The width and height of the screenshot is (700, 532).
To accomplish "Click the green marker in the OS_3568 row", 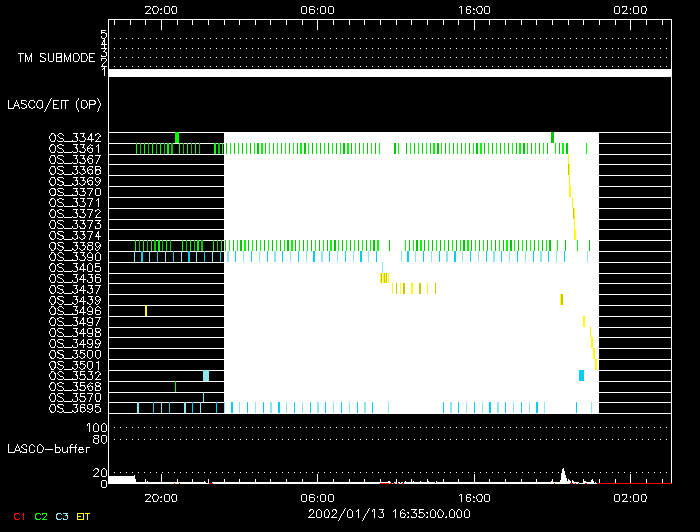I will [x=175, y=387].
